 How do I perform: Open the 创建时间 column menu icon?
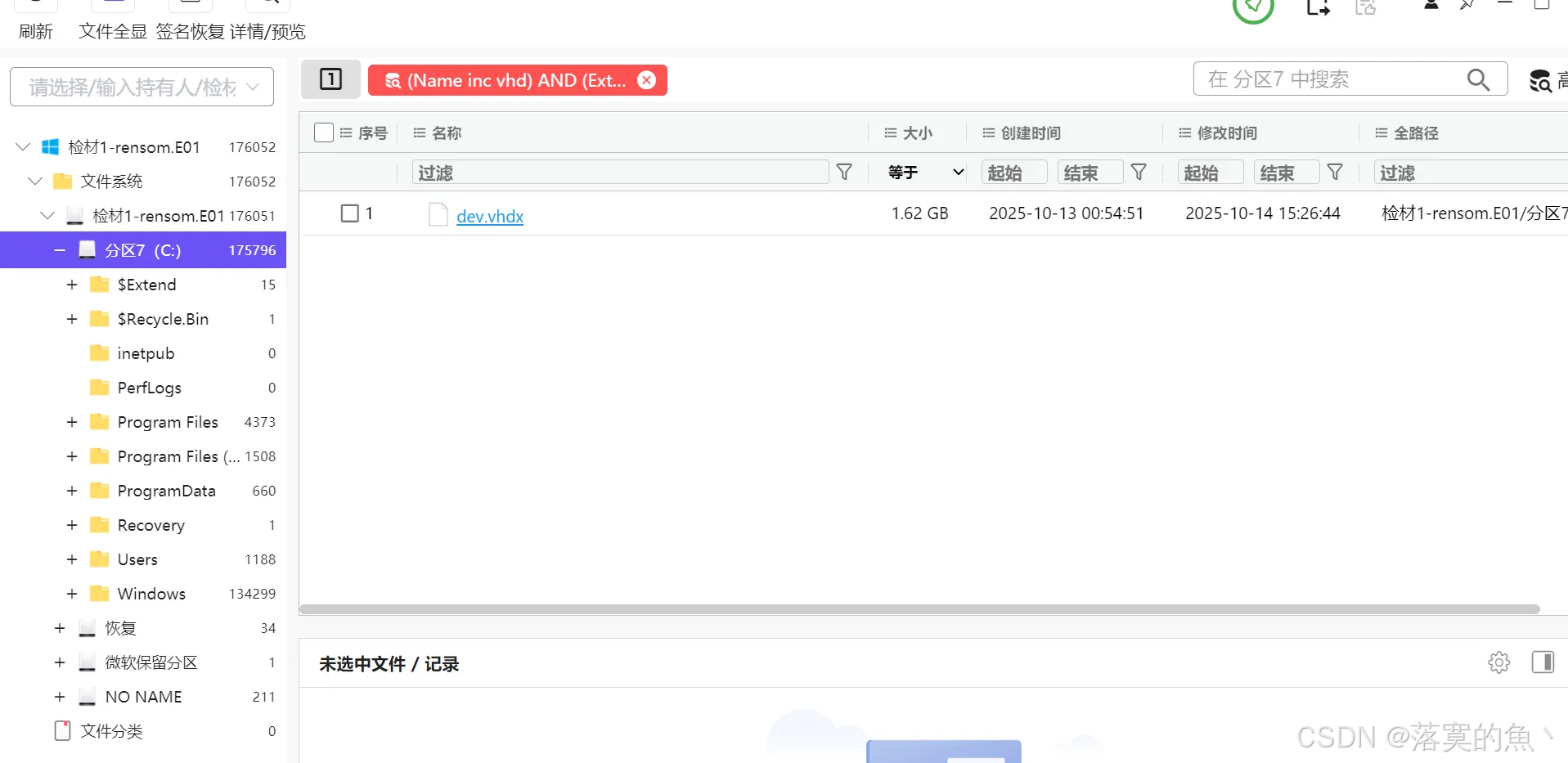click(x=989, y=132)
